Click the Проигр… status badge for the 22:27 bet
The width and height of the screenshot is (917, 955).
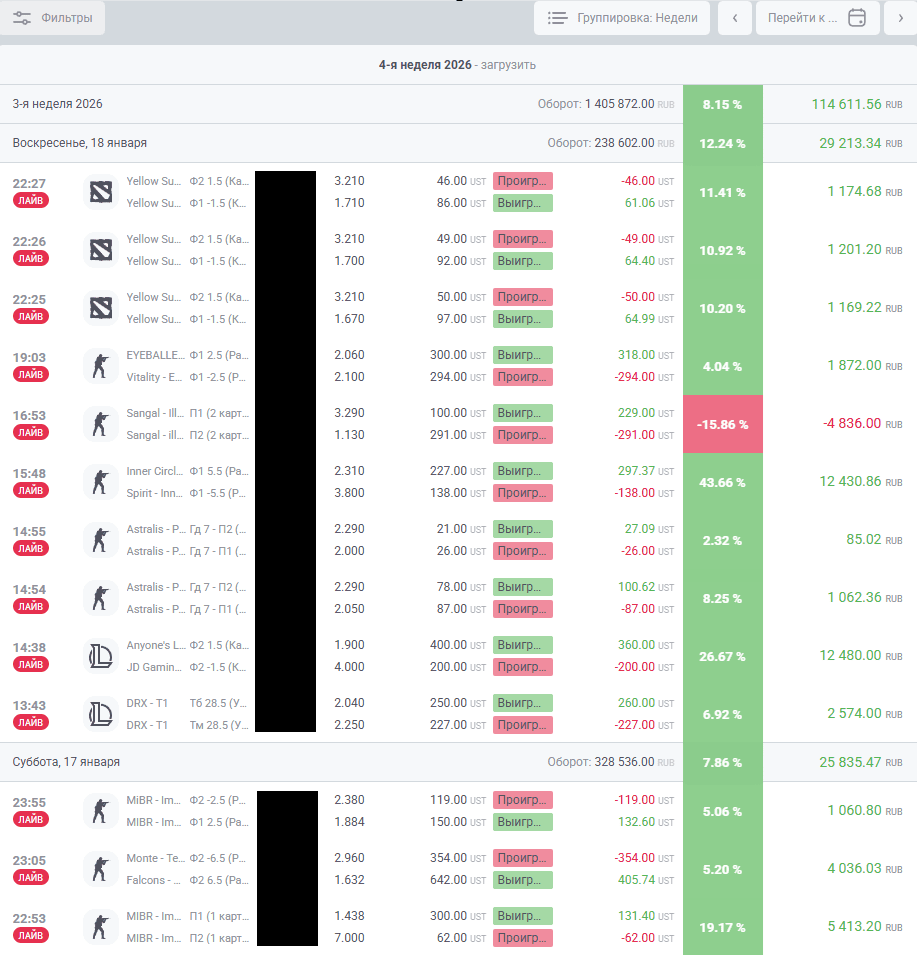522,181
